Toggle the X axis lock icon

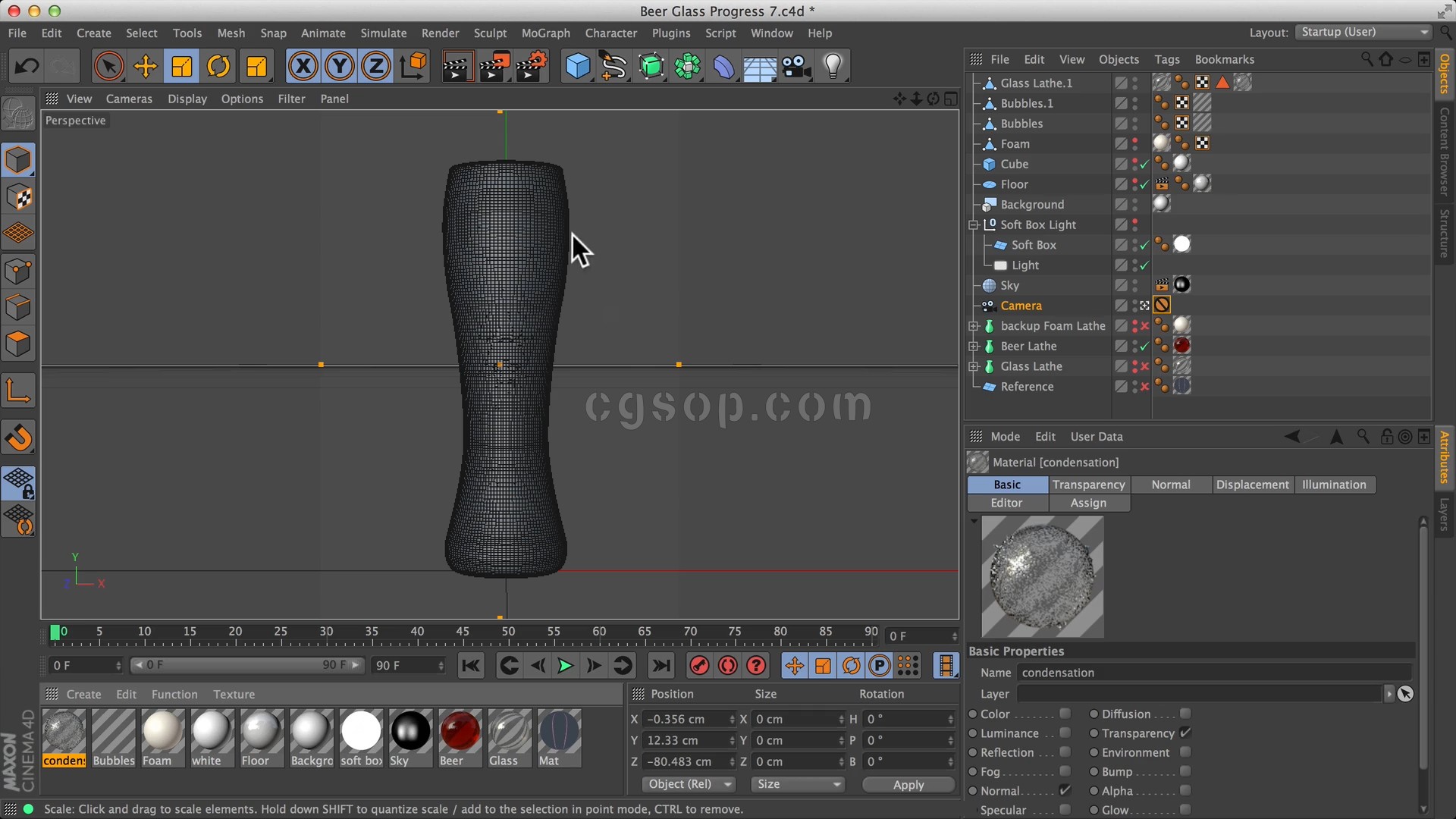[303, 67]
